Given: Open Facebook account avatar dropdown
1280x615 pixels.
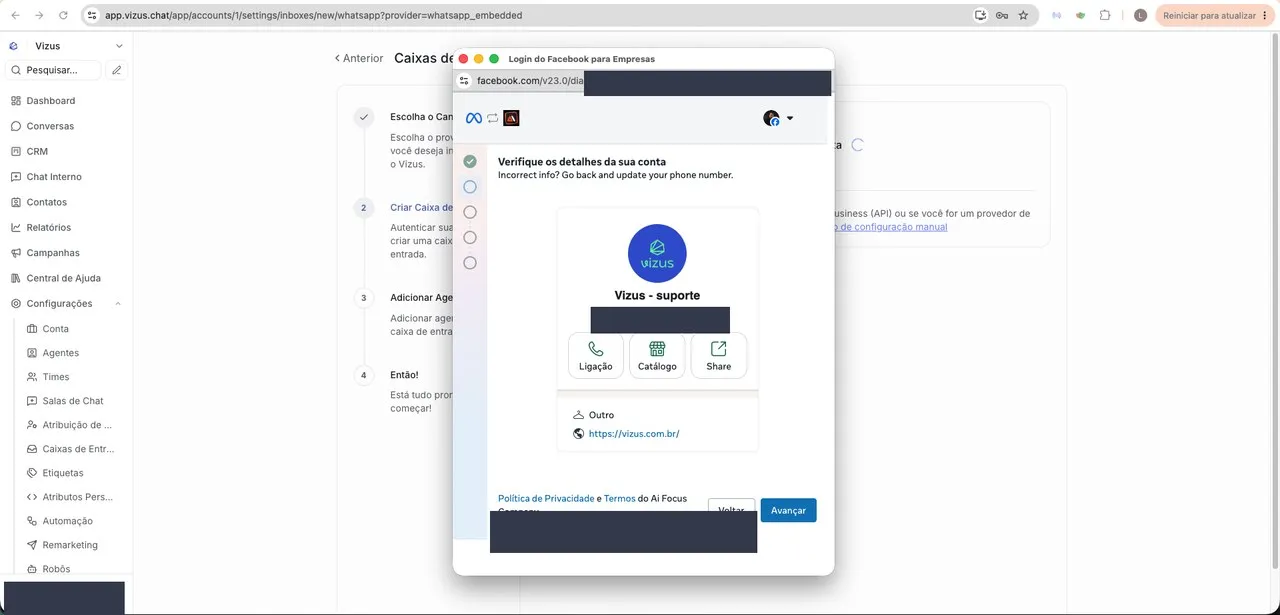Looking at the screenshot, I should (778, 118).
